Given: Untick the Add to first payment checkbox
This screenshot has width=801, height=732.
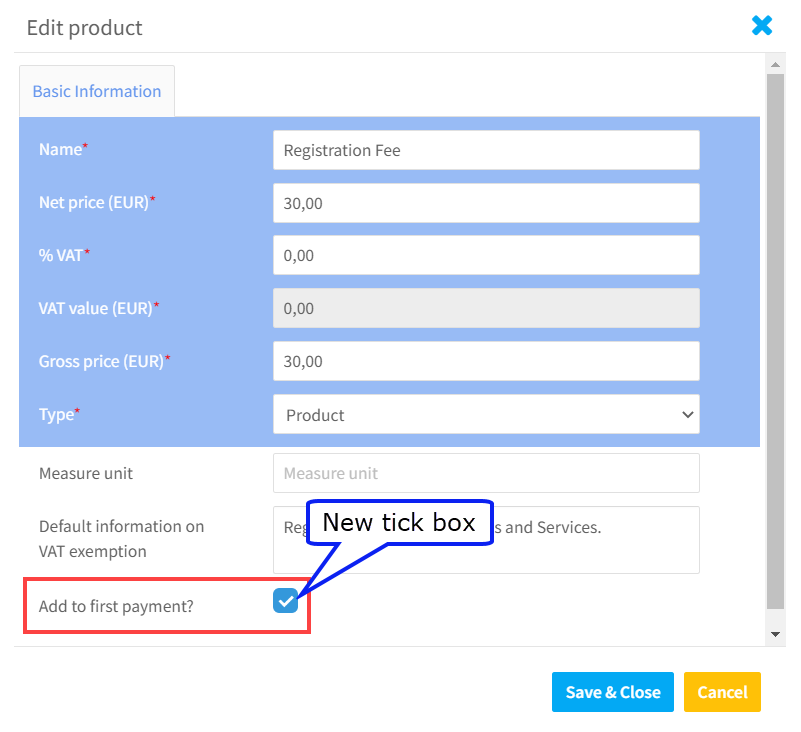Looking at the screenshot, I should [285, 600].
